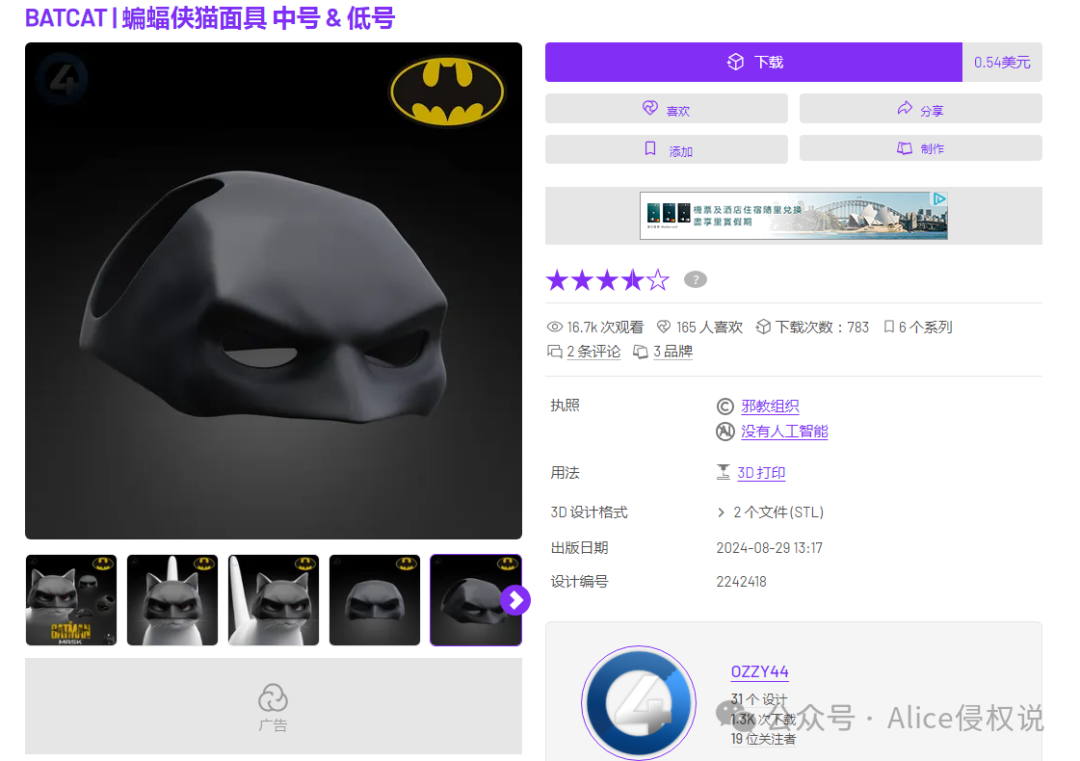1080x761 pixels.
Task: Click the 制作 make button
Action: (x=920, y=148)
